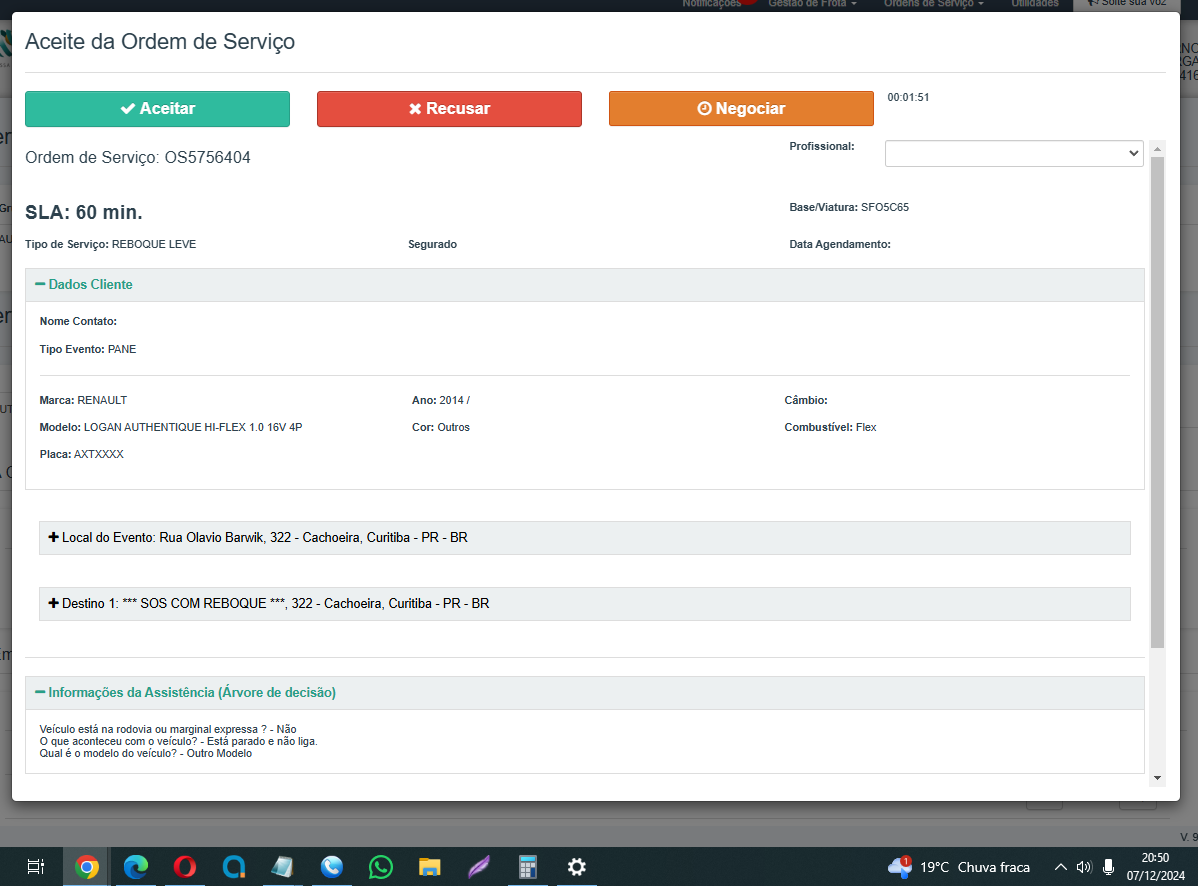Open Gestão de Frota menu

(x=812, y=4)
